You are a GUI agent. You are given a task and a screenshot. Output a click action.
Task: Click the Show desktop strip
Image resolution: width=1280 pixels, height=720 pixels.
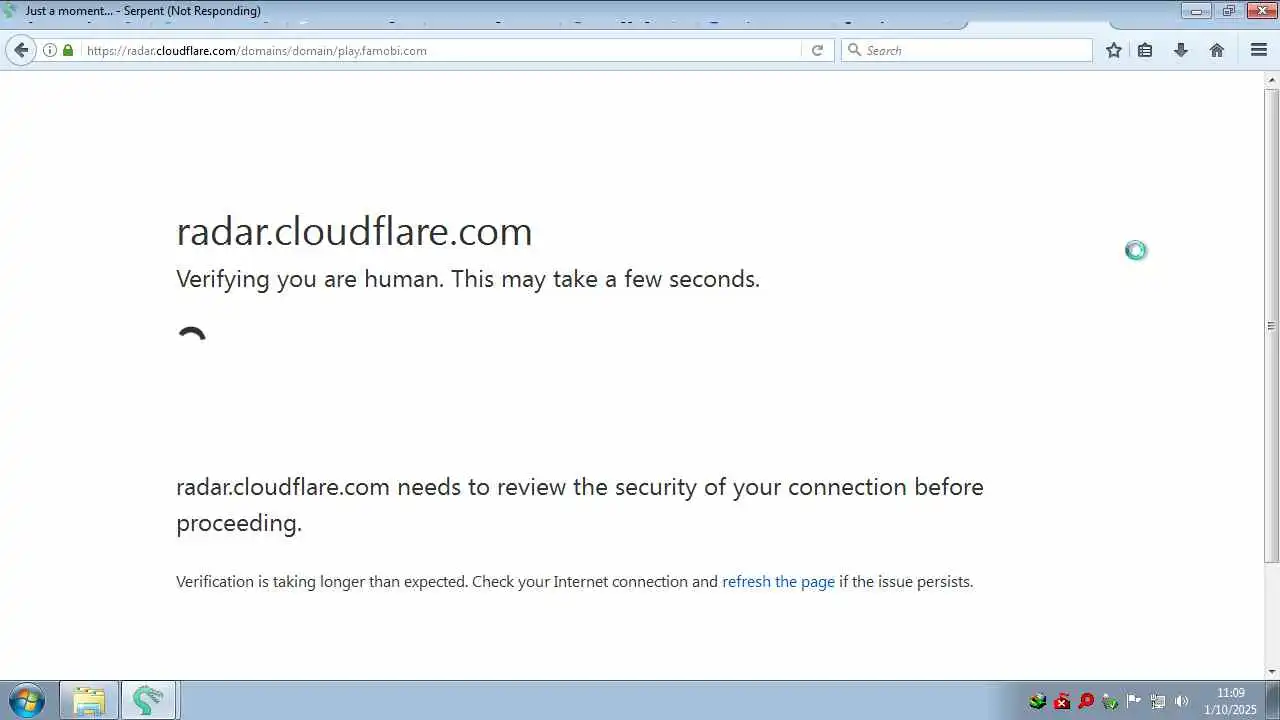coord(1273,700)
